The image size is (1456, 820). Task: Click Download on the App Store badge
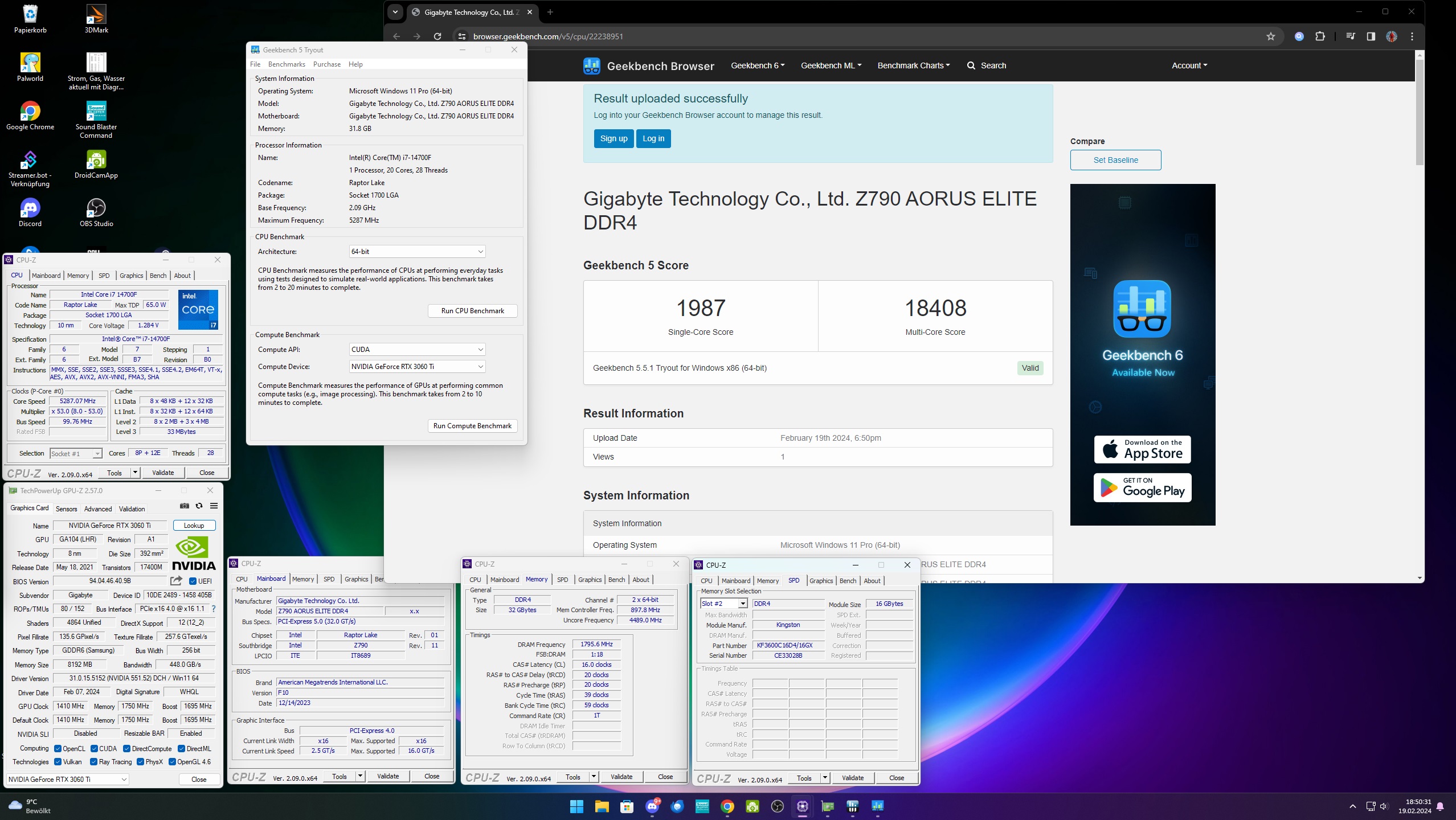click(x=1142, y=450)
